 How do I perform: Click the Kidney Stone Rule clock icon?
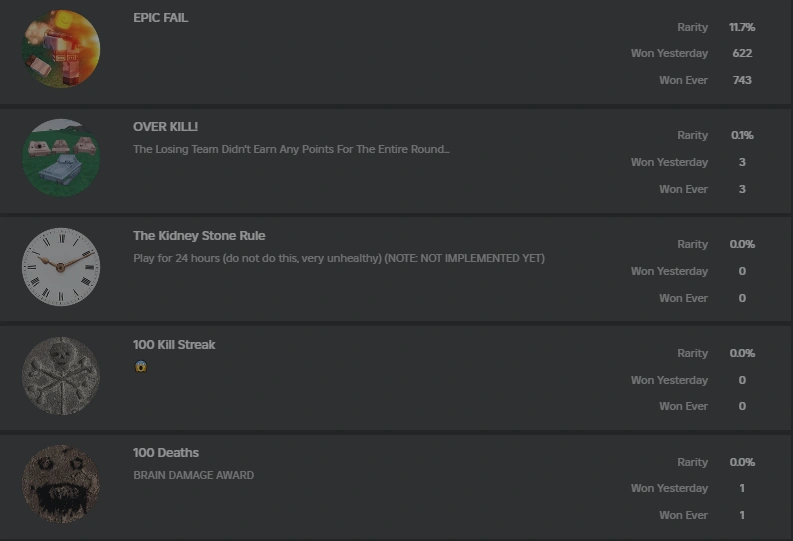[61, 267]
